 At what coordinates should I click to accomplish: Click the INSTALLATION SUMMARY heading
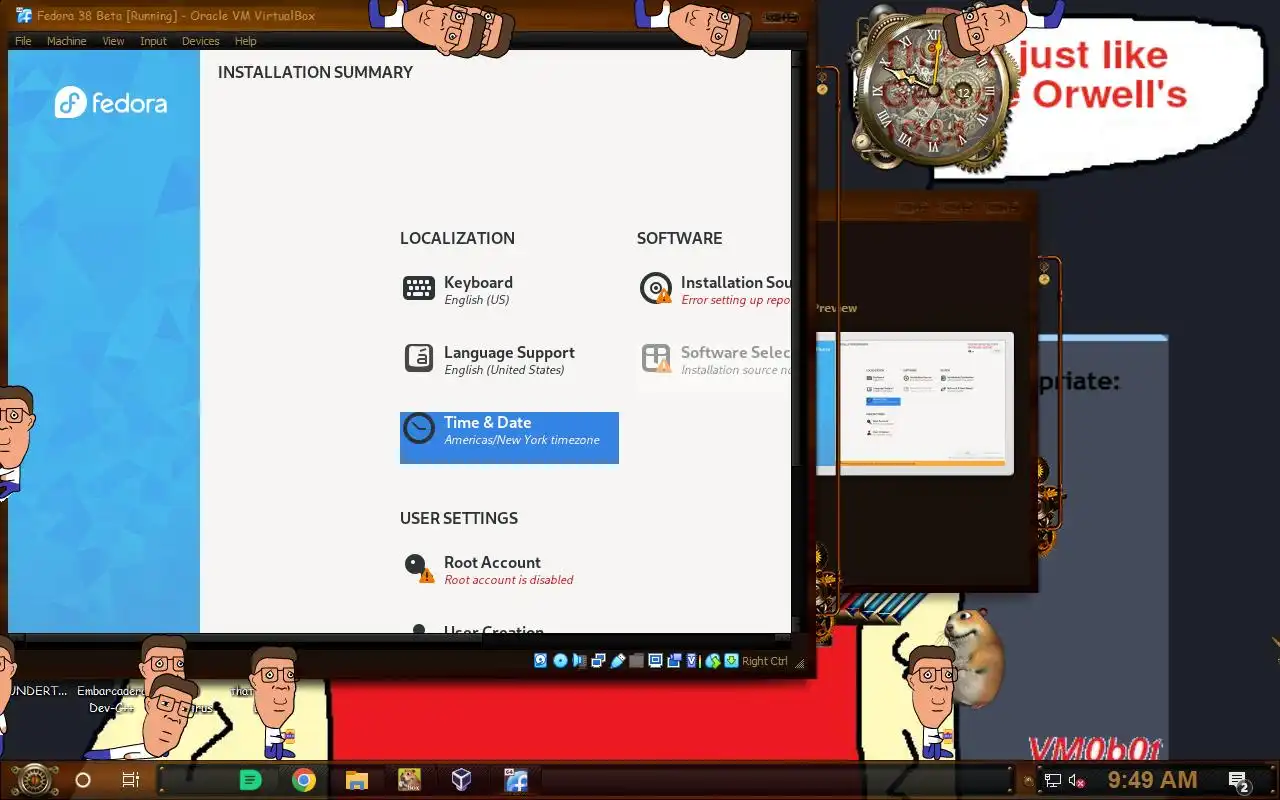pyautogui.click(x=315, y=72)
